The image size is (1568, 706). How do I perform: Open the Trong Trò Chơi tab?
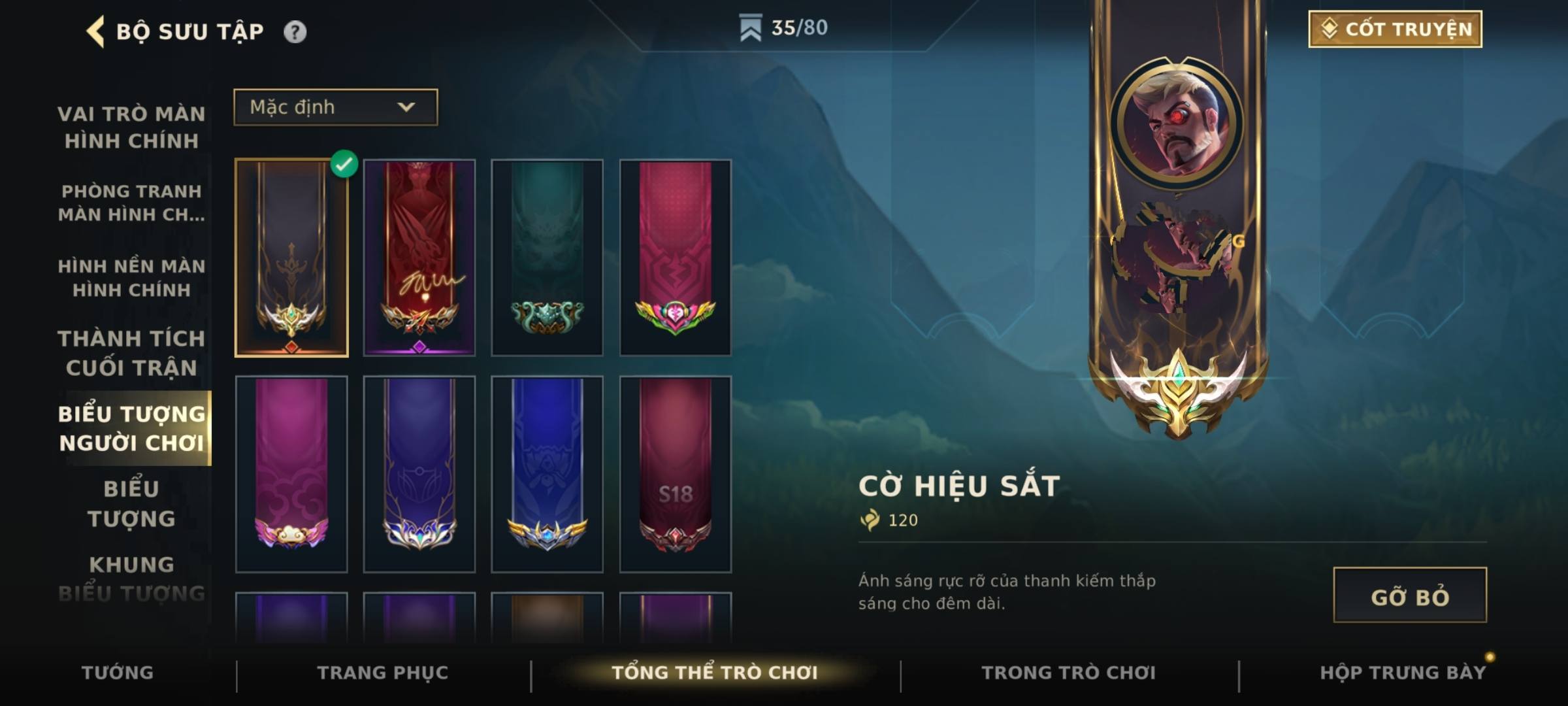pos(1069,673)
